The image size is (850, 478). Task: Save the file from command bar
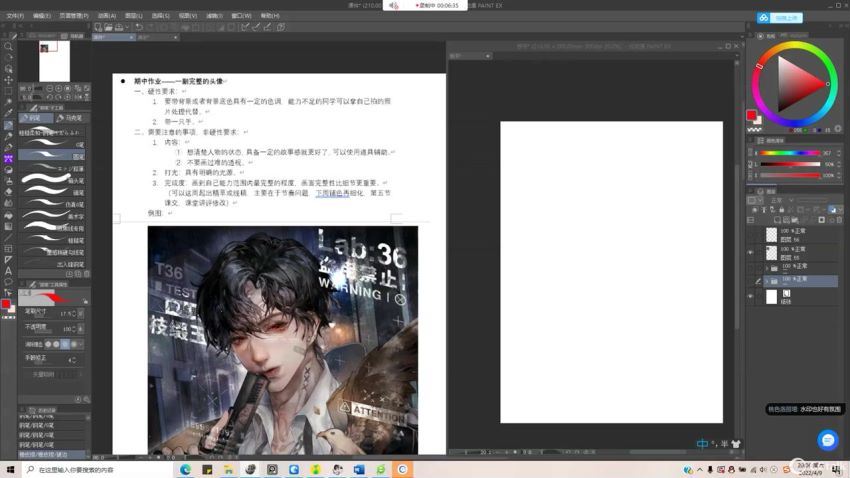(x=119, y=27)
